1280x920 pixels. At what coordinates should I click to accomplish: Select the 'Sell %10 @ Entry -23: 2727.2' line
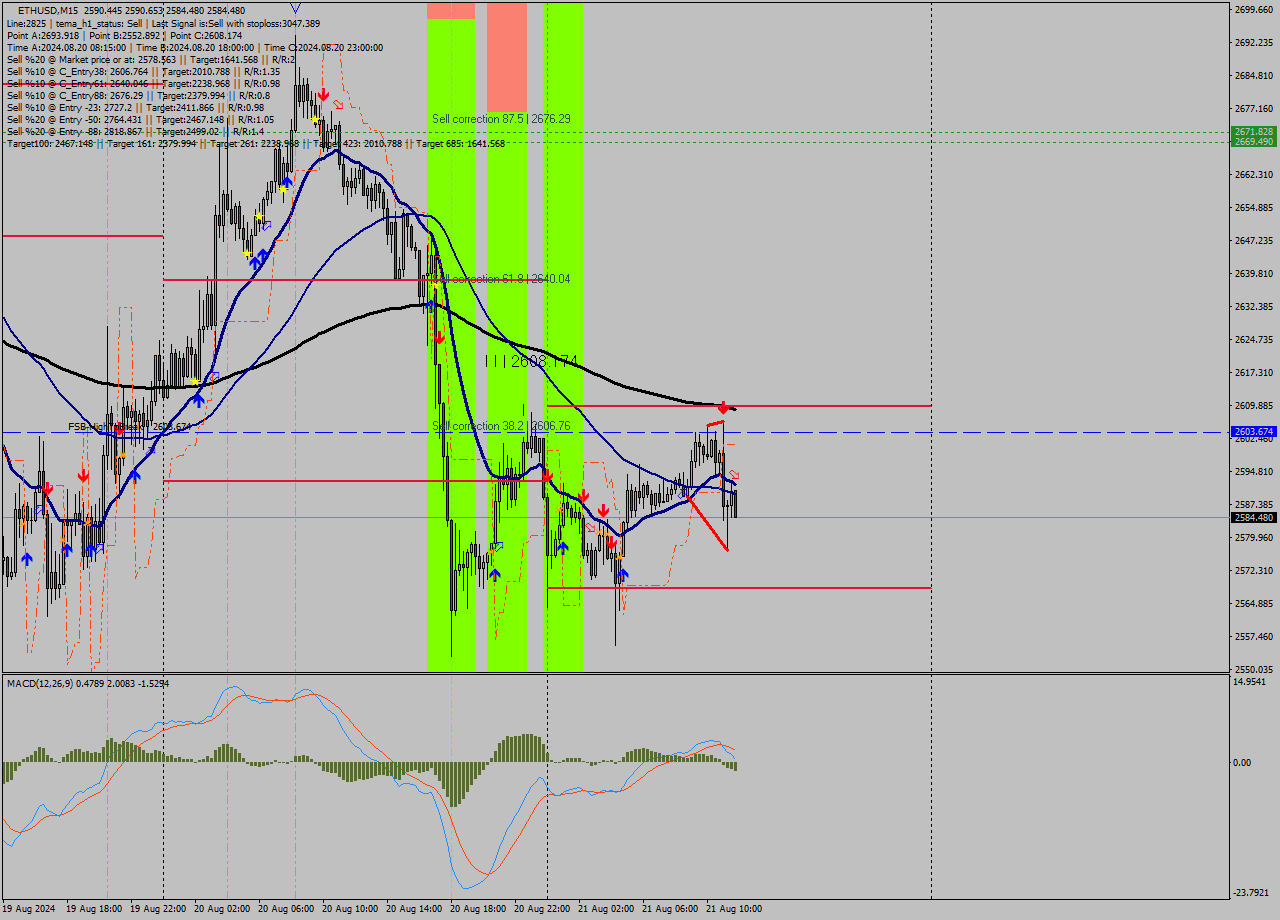pyautogui.click(x=135, y=107)
